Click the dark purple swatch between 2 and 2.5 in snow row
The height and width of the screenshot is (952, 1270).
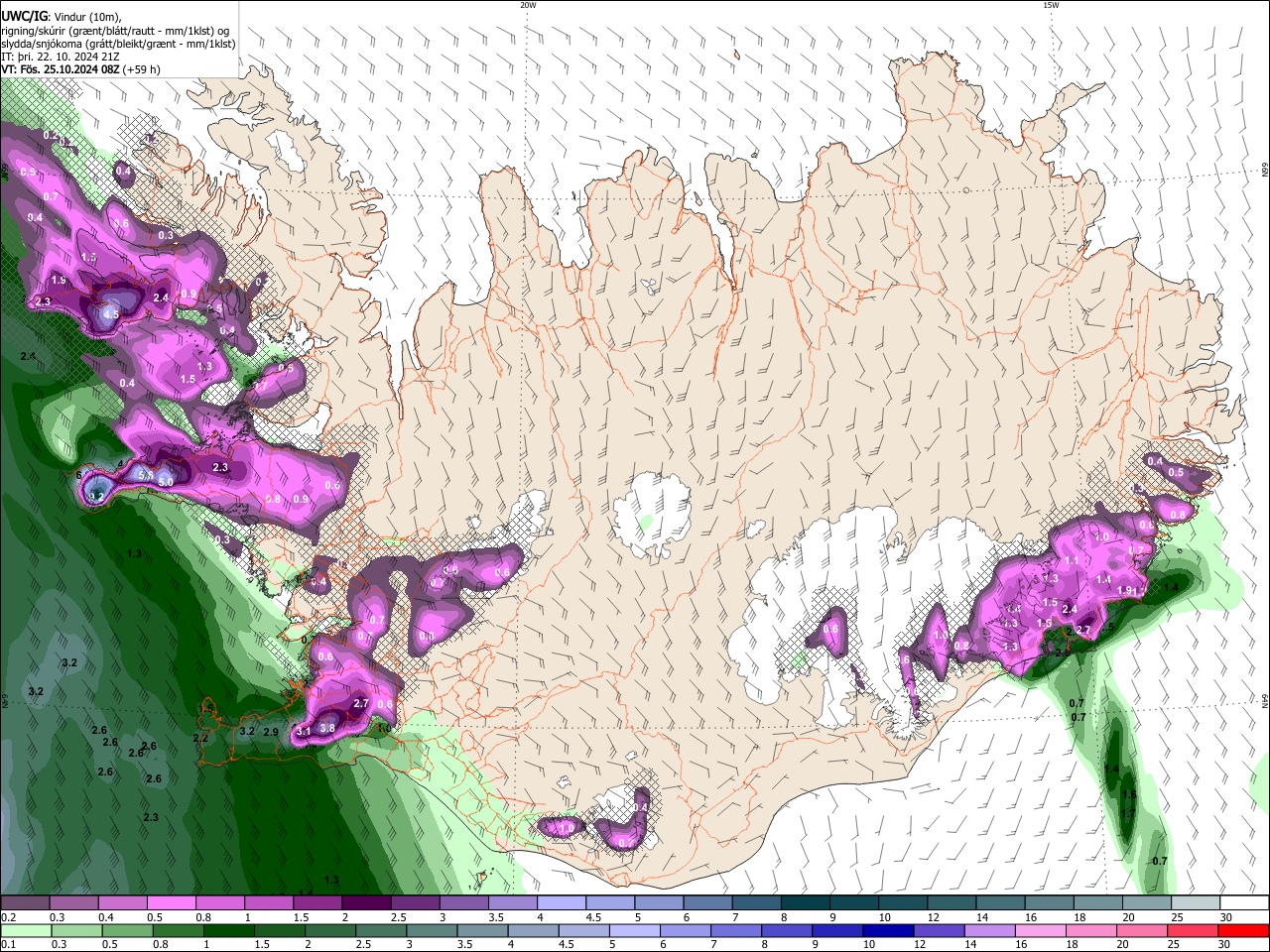pyautogui.click(x=368, y=903)
